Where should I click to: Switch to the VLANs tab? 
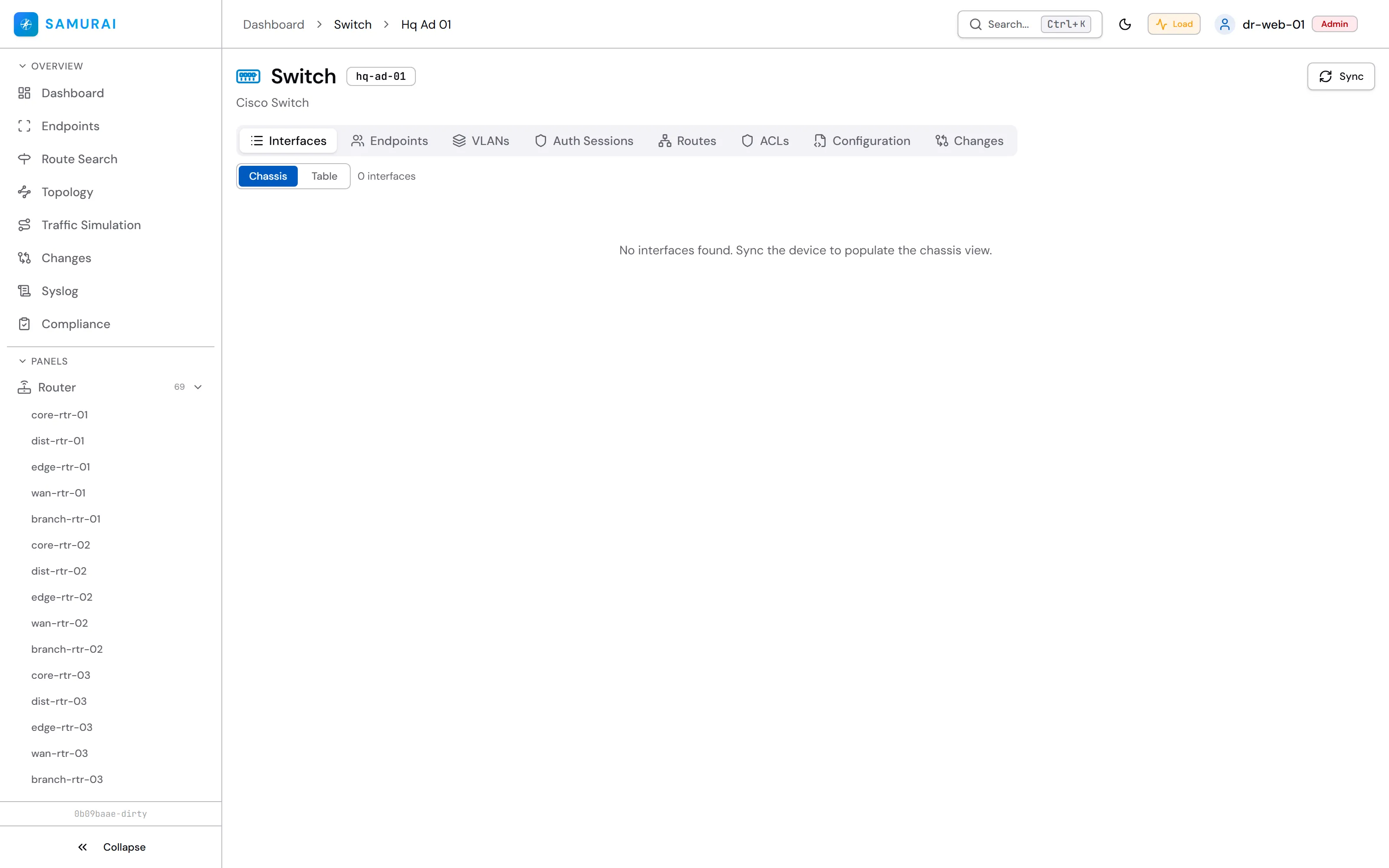click(x=481, y=141)
